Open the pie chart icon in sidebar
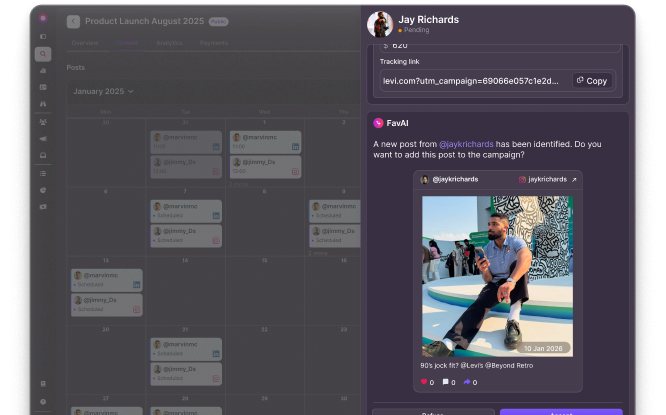 click(x=43, y=190)
